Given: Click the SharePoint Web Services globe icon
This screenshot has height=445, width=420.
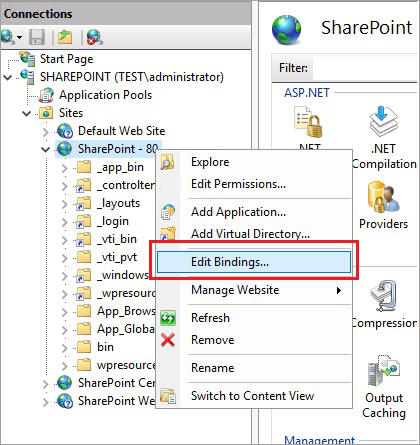Looking at the screenshot, I should tap(65, 401).
